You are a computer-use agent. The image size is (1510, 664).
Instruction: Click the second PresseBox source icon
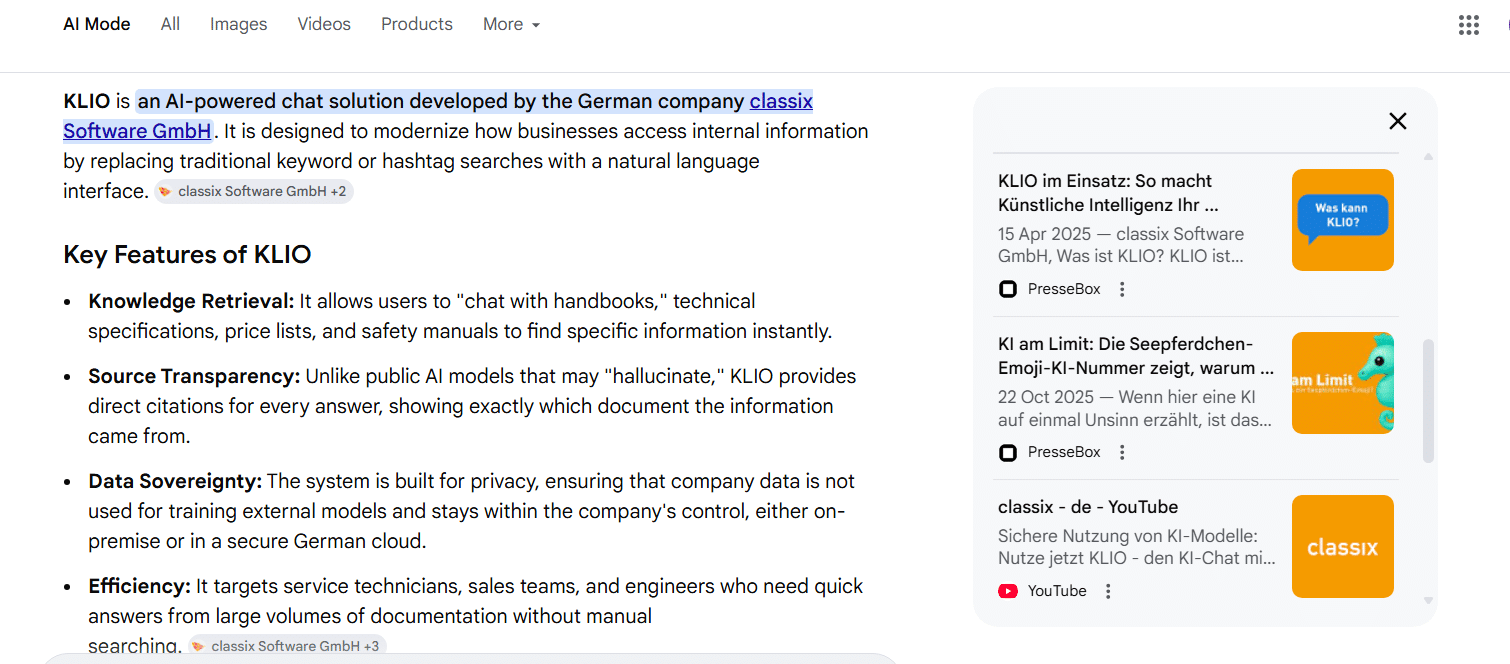1008,452
